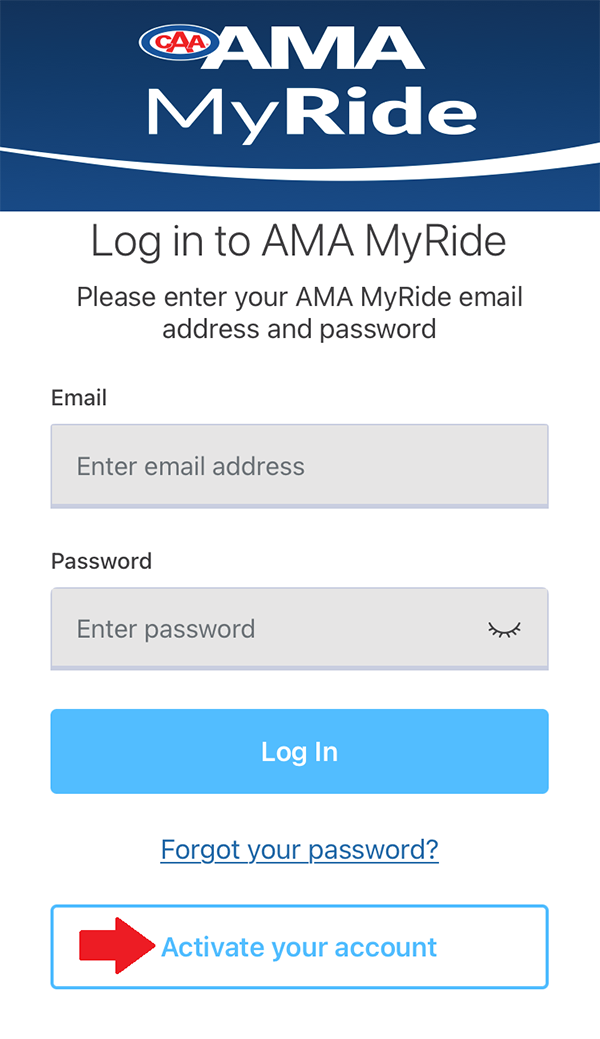The height and width of the screenshot is (1039, 600).
Task: Click the Email field label
Action: 78,397
